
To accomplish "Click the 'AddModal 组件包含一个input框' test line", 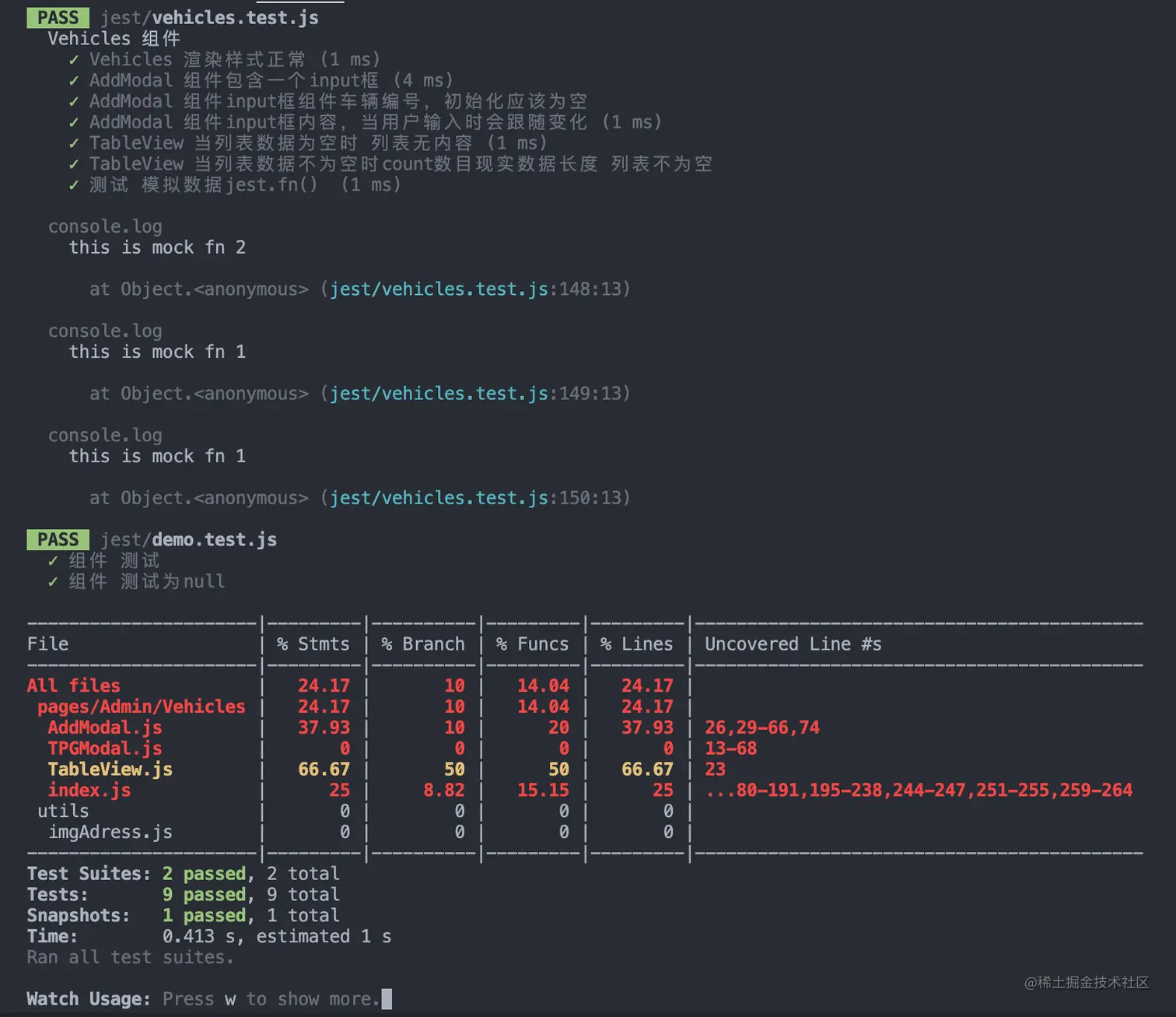I will [261, 80].
